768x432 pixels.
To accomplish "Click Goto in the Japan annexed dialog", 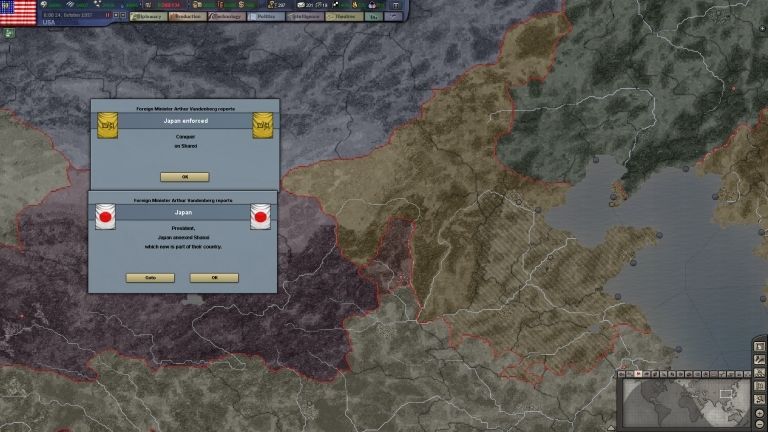I will (150, 278).
